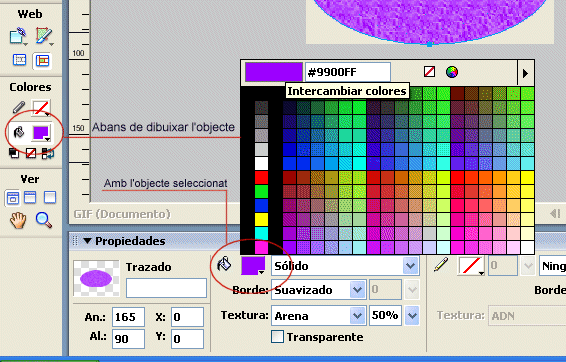Screen dimensions: 566x362
Task: Click the Propiedades panel title
Action: tap(130, 241)
